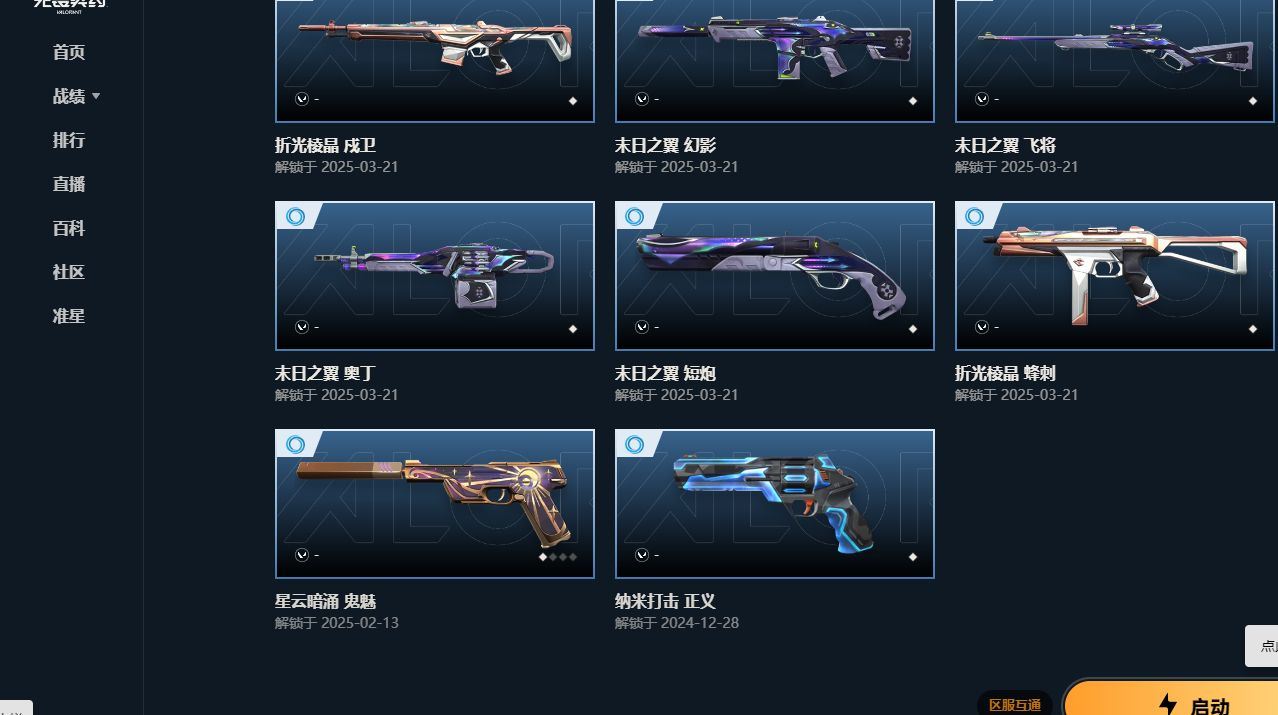Expand the 战绩 dropdown arrow
This screenshot has height=715, width=1278.
(96, 96)
